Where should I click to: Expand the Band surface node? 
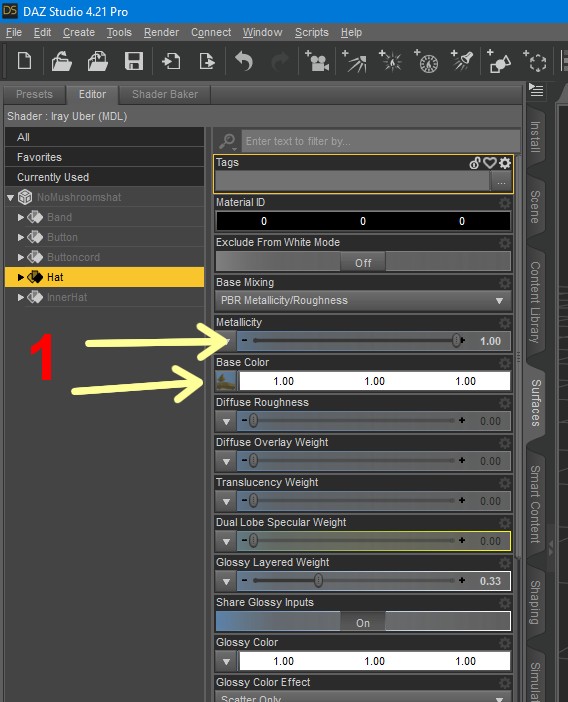coord(21,217)
